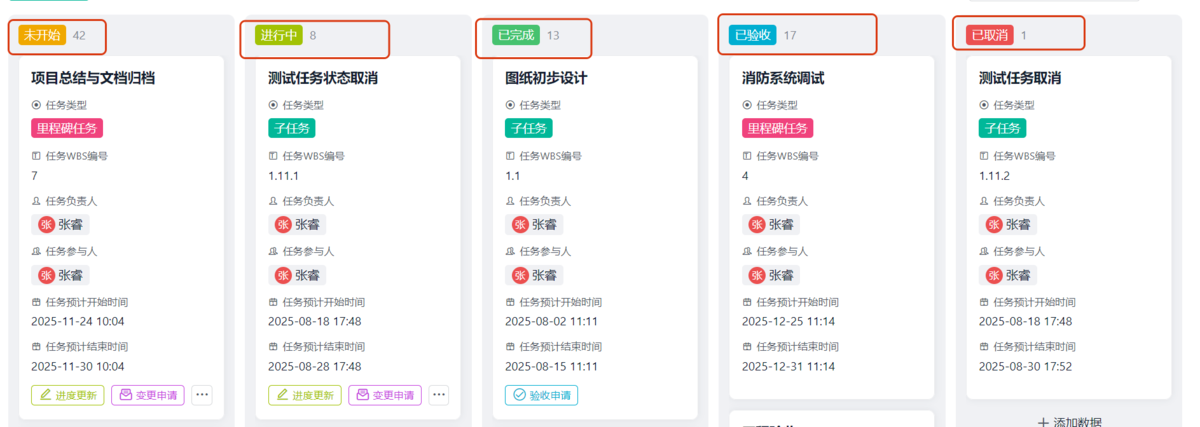Image resolution: width=1200 pixels, height=427 pixels.
Task: Click 已取消 column count 1
Action: [1024, 35]
